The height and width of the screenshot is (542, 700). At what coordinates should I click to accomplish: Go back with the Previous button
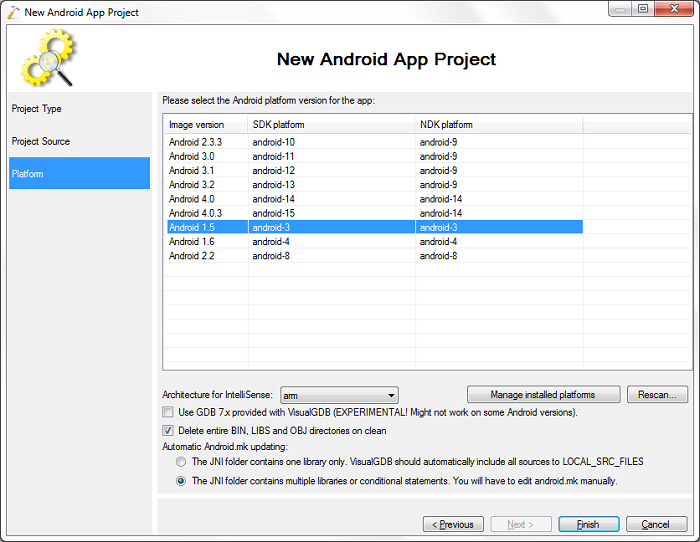click(453, 524)
